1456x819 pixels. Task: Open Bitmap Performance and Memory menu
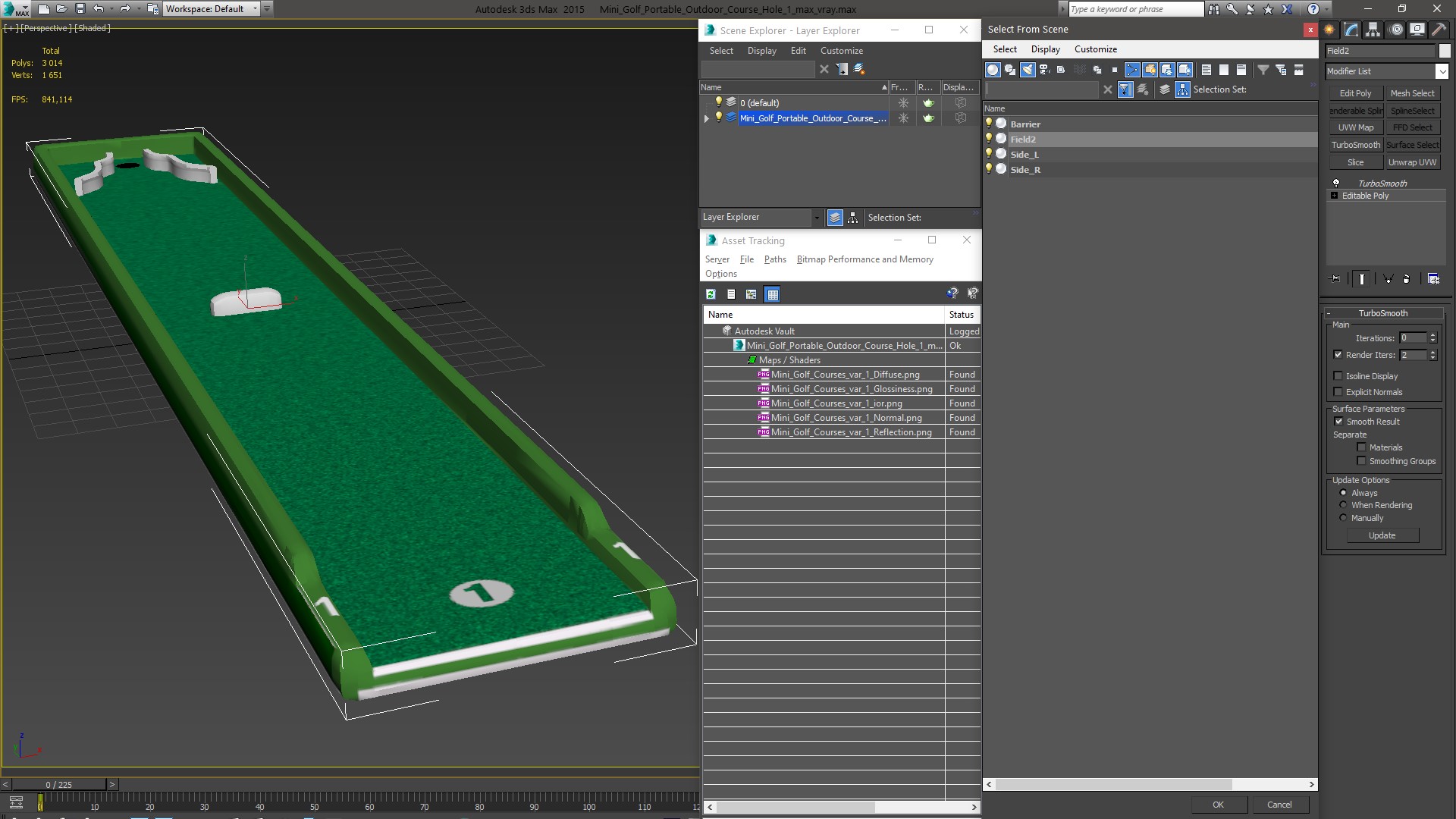(x=864, y=259)
